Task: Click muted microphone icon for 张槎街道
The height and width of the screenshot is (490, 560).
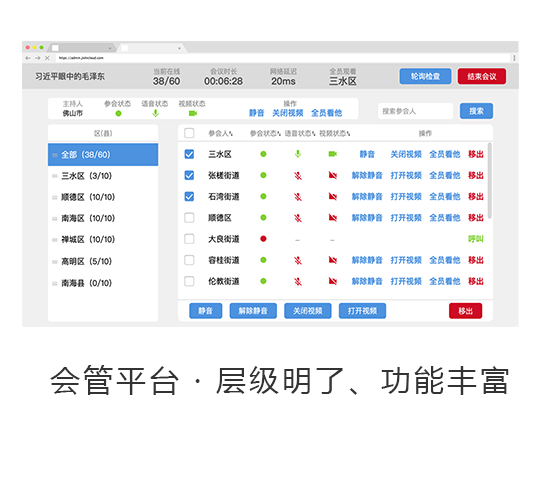Action: click(298, 175)
